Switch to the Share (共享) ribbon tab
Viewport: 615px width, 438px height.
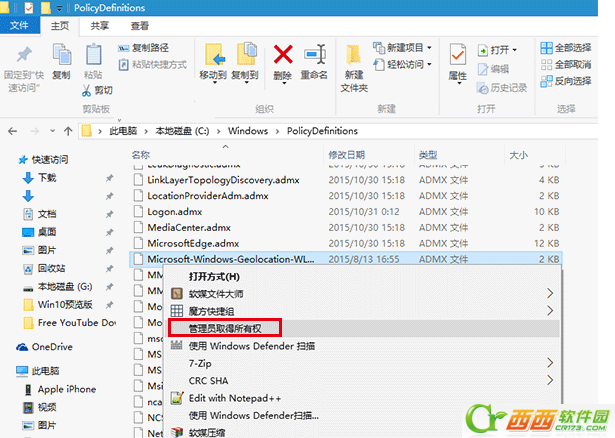pyautogui.click(x=100, y=26)
